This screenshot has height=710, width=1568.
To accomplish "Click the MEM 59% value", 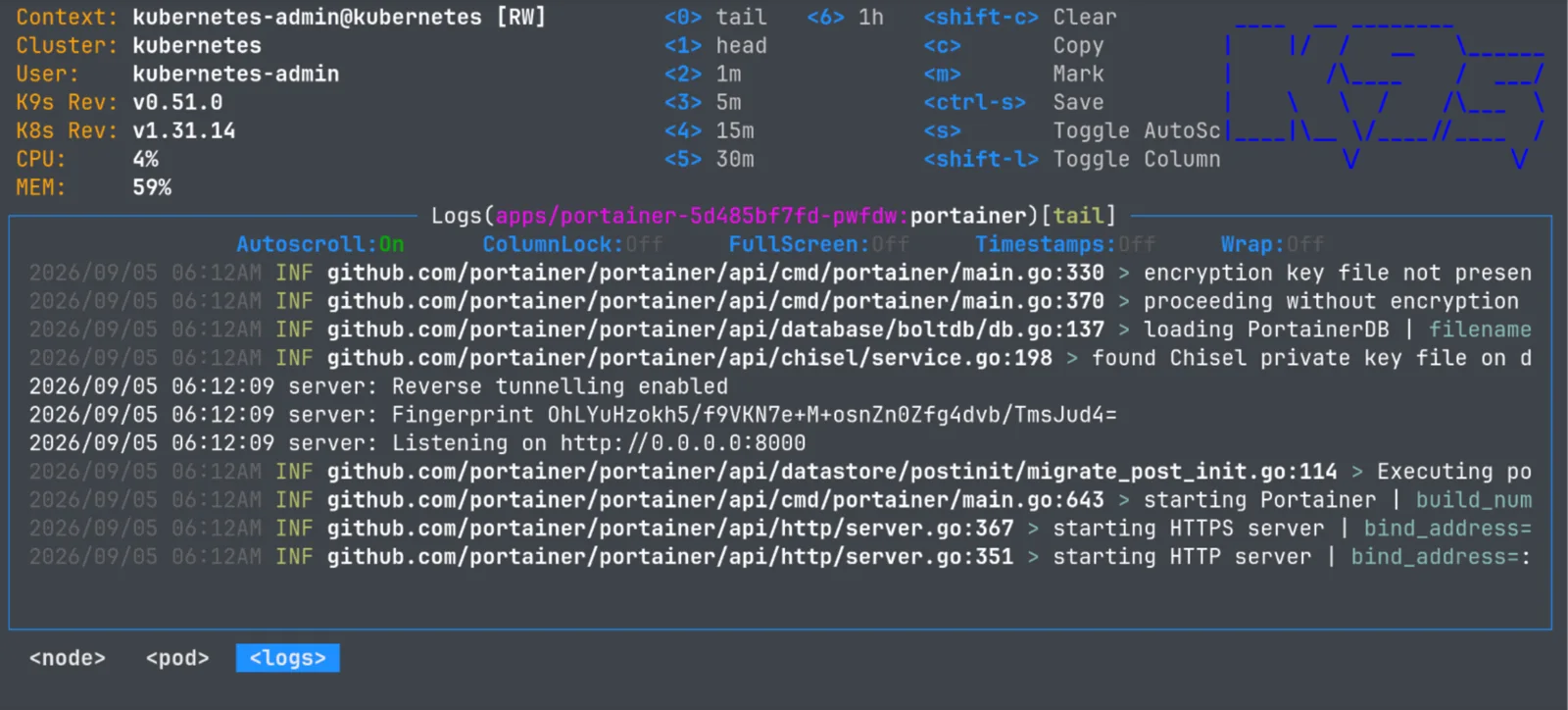I will pyautogui.click(x=152, y=188).
